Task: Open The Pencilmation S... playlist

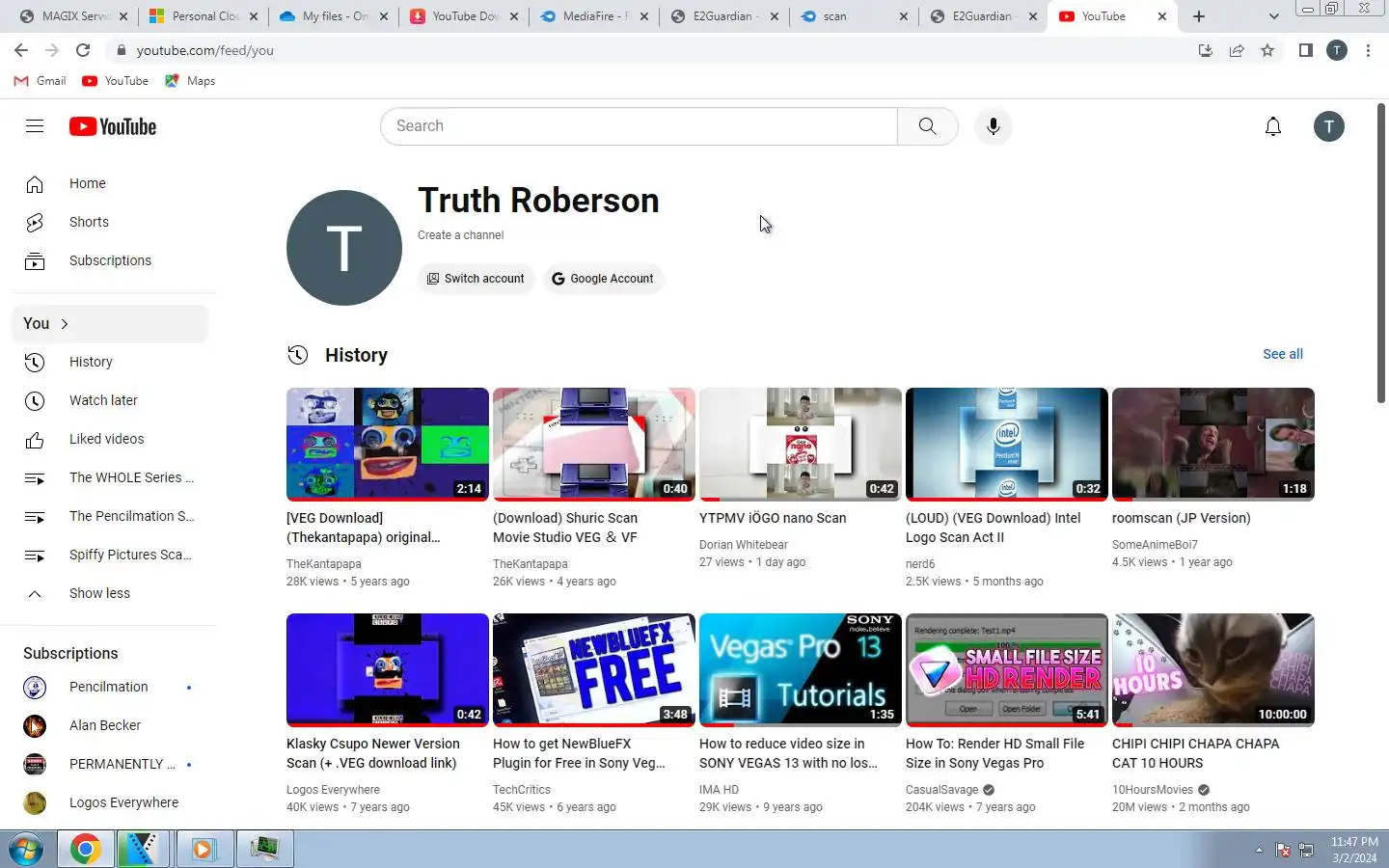Action: [x=109, y=516]
